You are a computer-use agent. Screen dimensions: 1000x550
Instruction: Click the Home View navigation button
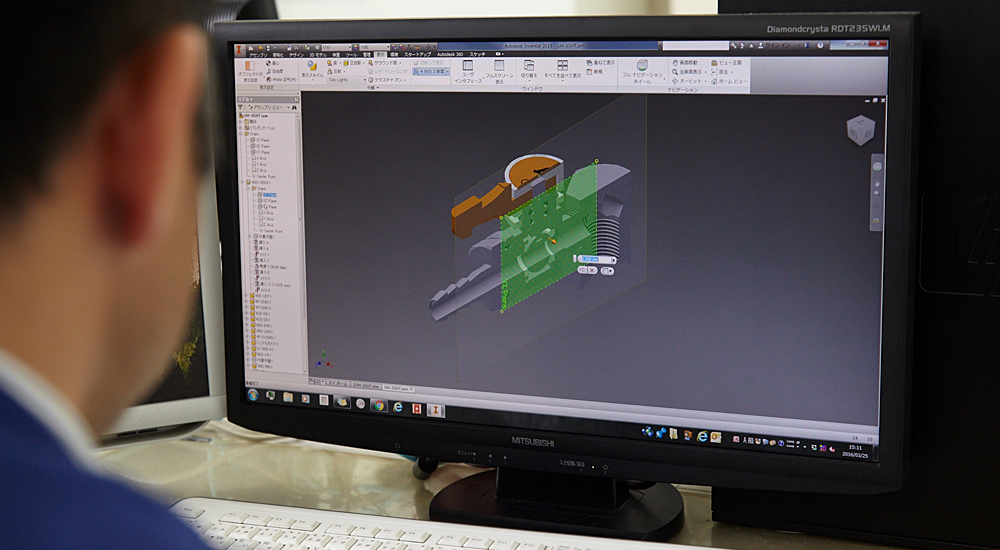729,81
